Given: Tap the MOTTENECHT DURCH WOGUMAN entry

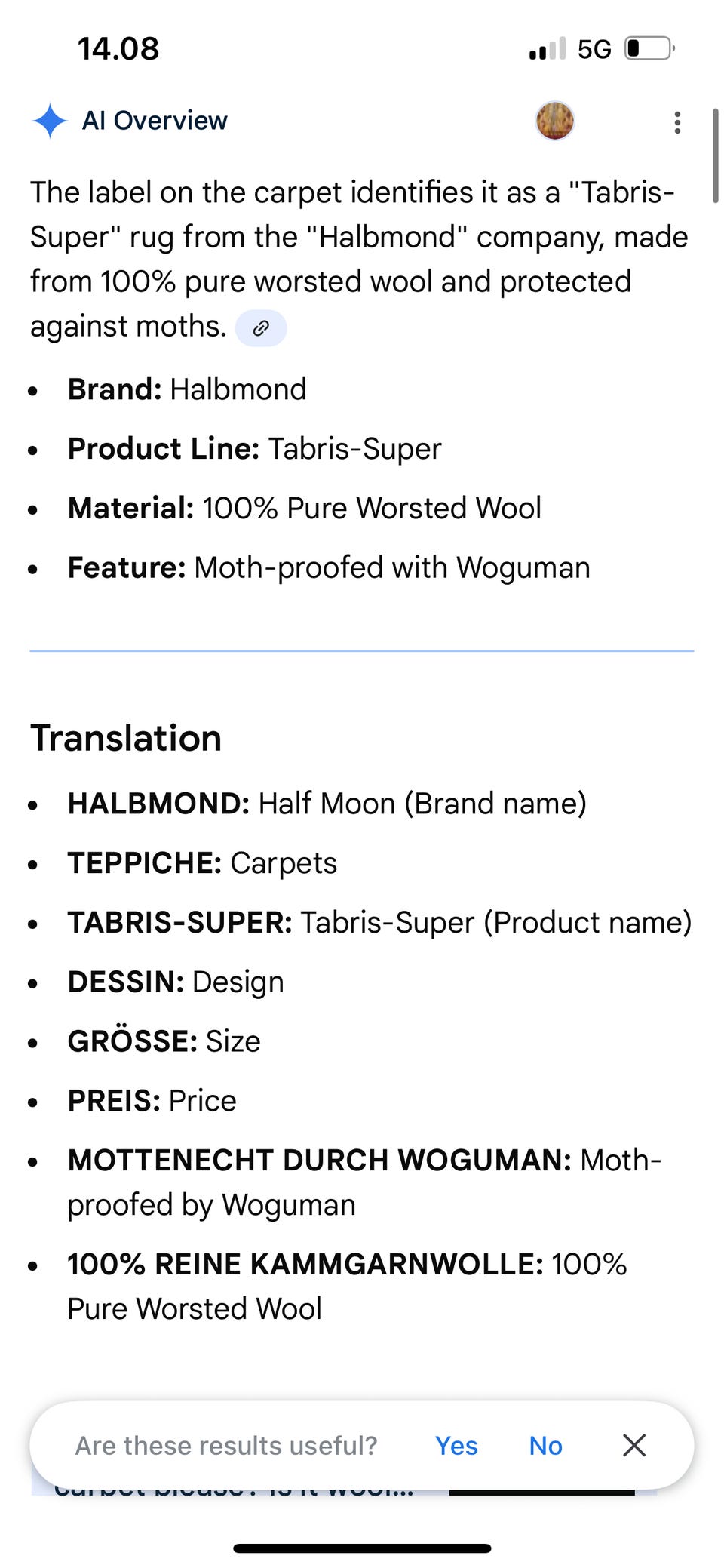Looking at the screenshot, I should pyautogui.click(x=364, y=1182).
